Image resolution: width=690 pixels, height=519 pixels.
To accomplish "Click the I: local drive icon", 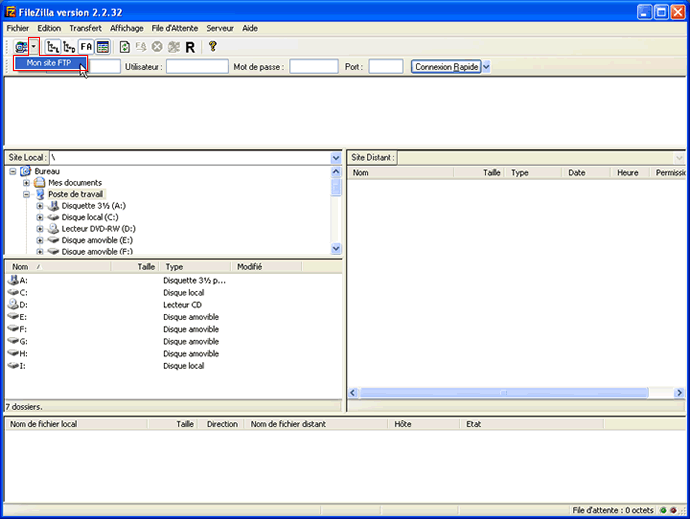I will [x=13, y=365].
